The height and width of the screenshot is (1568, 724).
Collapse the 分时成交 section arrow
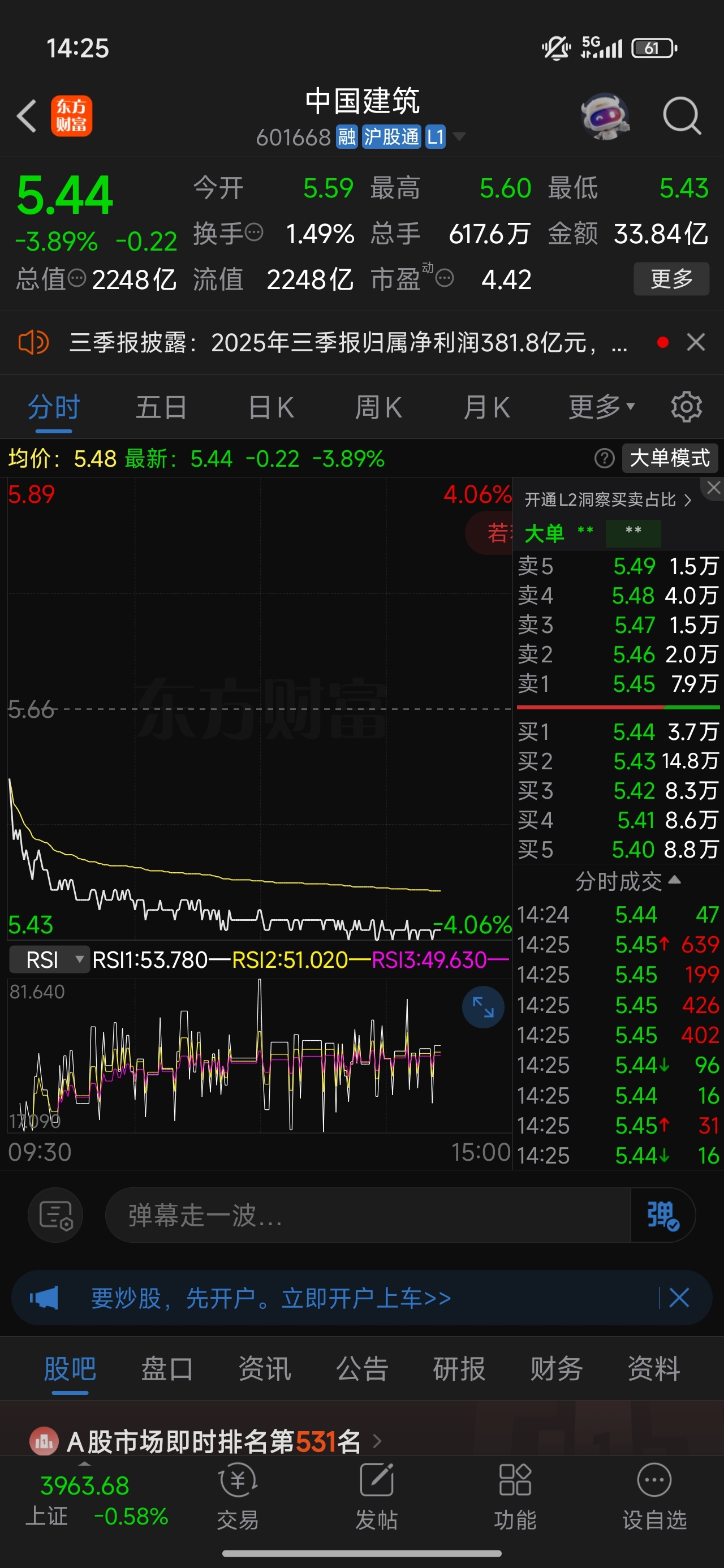tap(674, 880)
